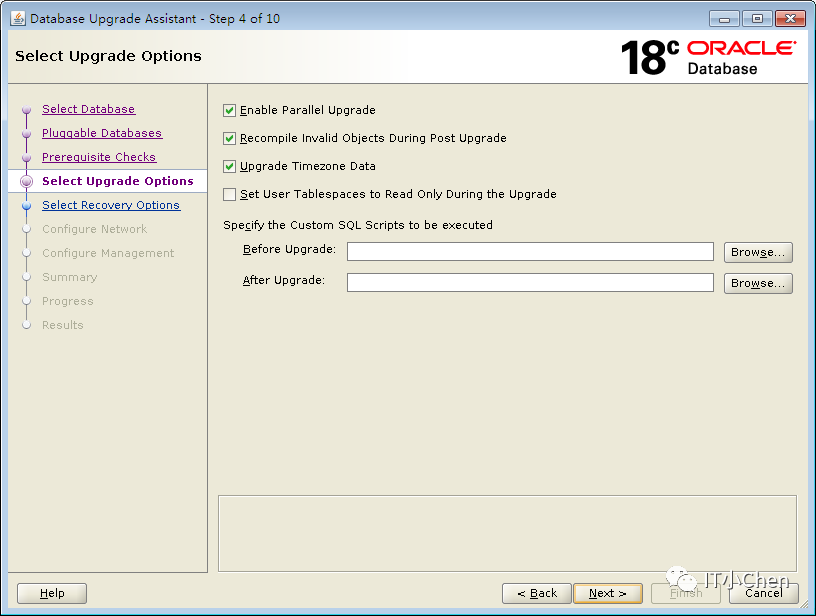Return to Prerequisite Checks step
The height and width of the screenshot is (616, 816).
[x=99, y=157]
